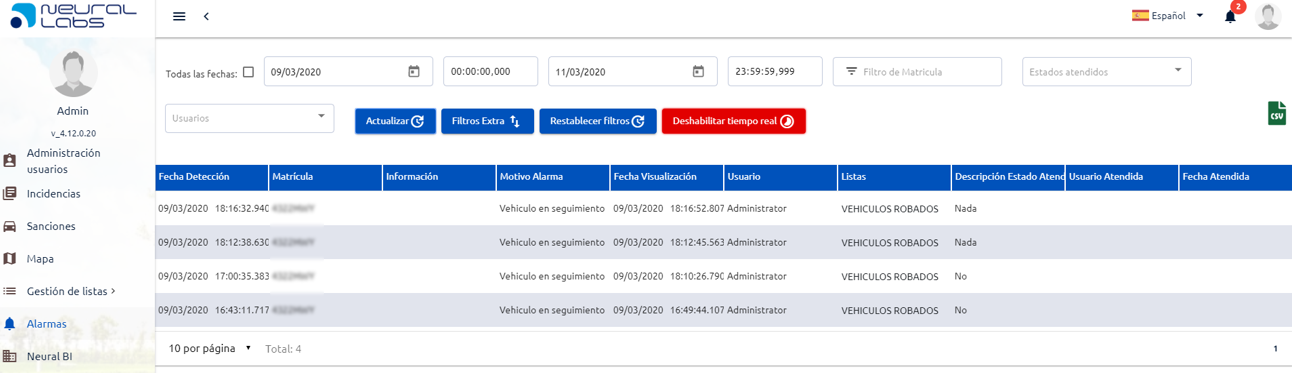Click the end date field 11/03/2020
This screenshot has width=1296, height=384.
pos(632,71)
